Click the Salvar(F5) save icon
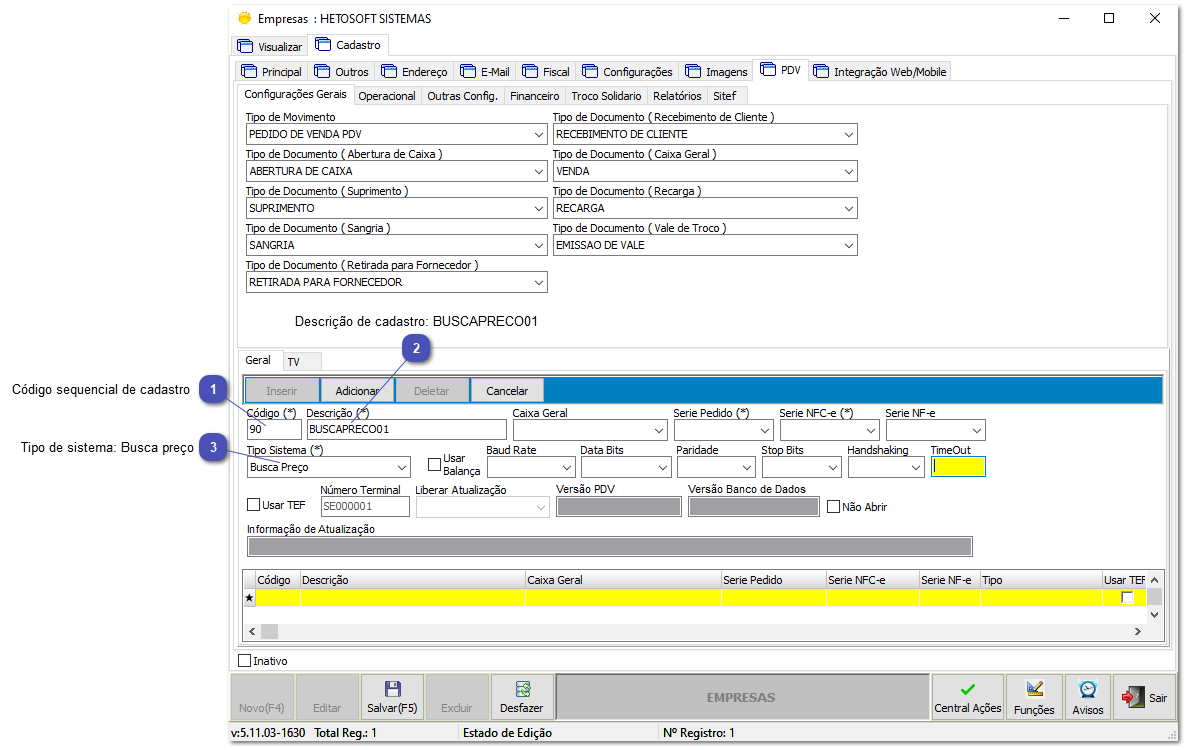 tap(391, 690)
